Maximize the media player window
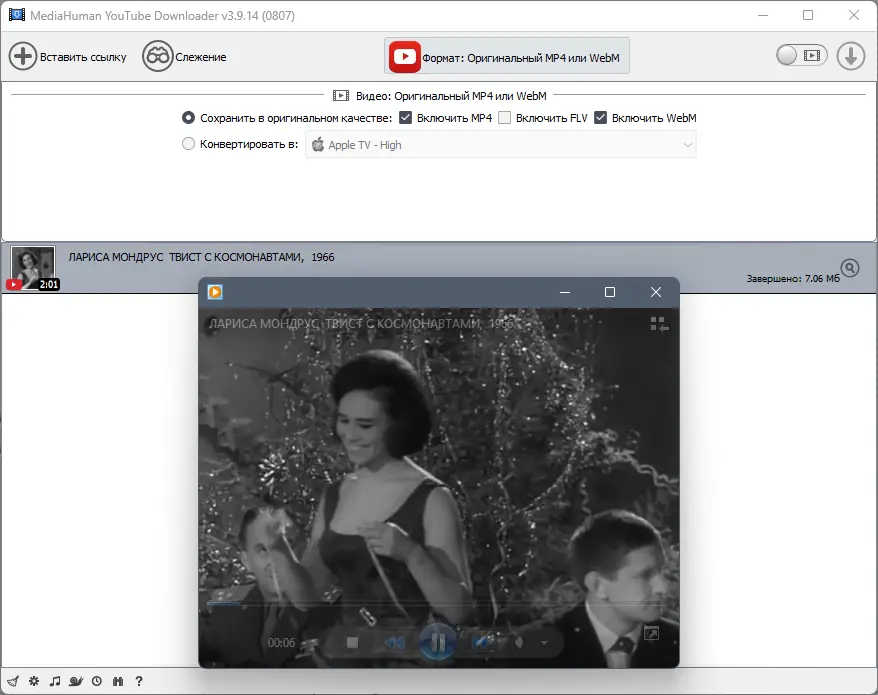 (x=610, y=292)
